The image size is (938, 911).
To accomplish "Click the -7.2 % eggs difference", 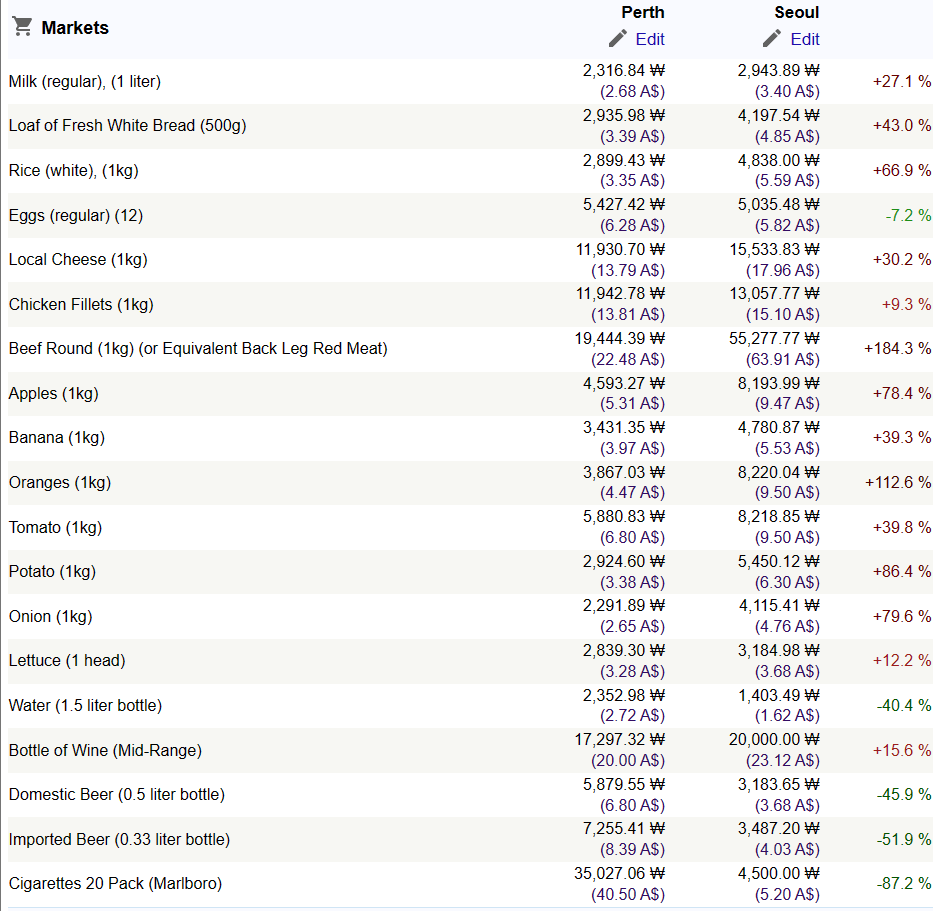I will (x=908, y=215).
